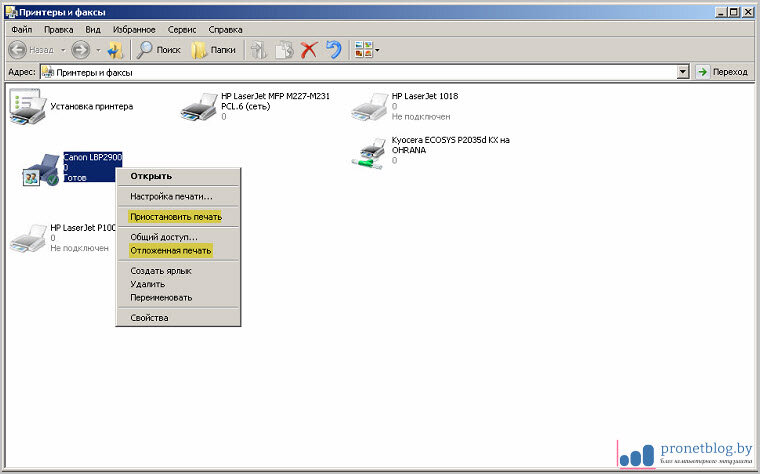Maximize the Принтеры и факсы window
The image size is (760, 474).
pos(734,12)
